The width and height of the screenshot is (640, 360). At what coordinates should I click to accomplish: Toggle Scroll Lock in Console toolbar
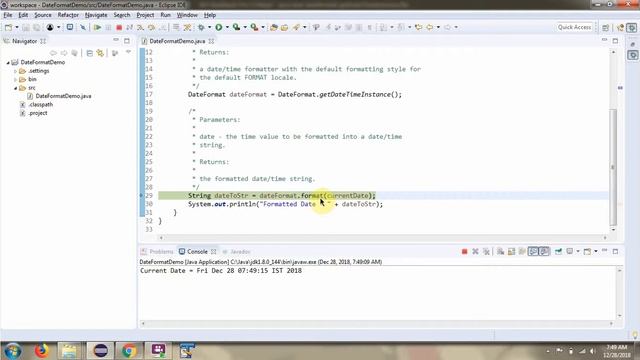511,251
